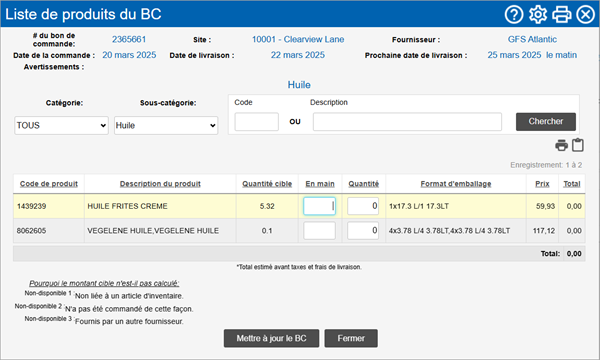Click the Fermer button
This screenshot has width=600, height=360.
click(351, 338)
